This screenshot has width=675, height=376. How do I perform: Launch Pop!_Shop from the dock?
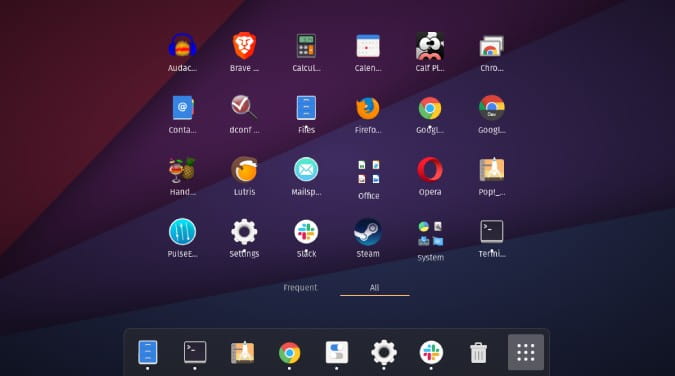coord(242,352)
